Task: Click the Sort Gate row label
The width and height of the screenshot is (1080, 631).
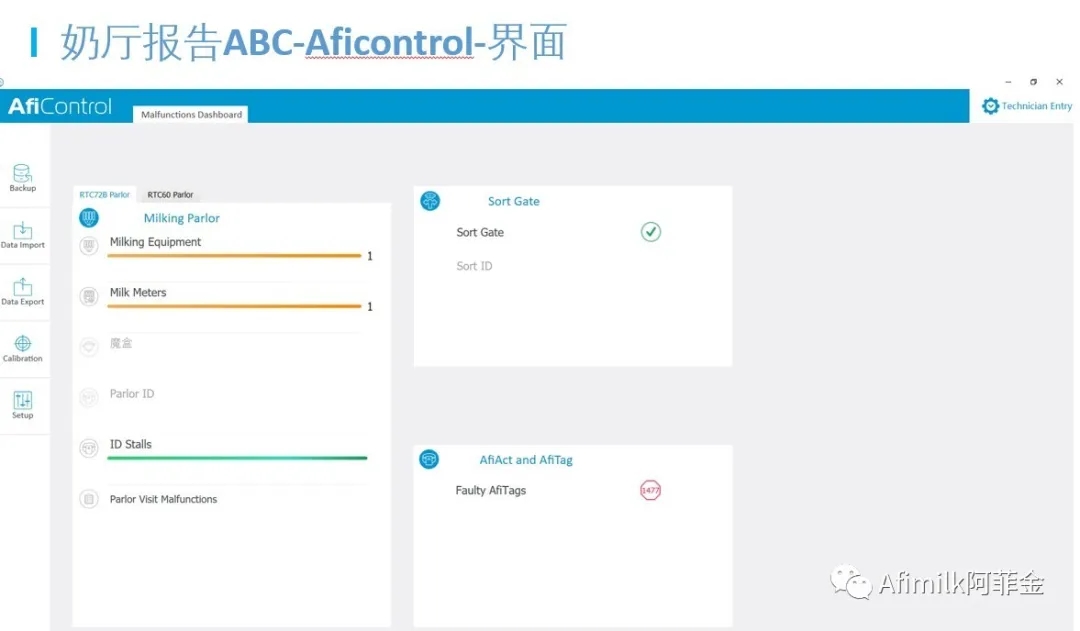Action: 480,233
